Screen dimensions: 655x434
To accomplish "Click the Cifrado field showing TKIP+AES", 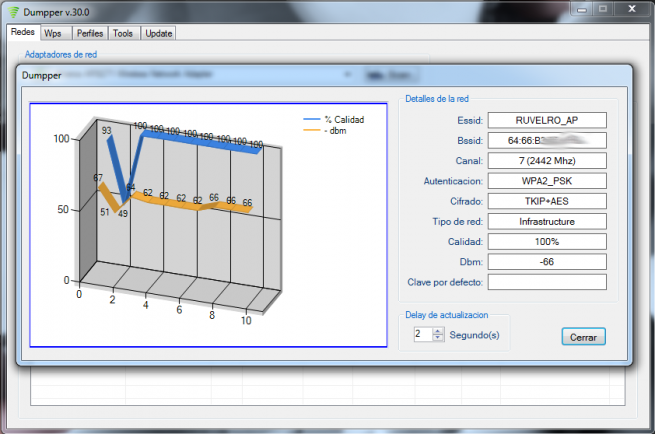I will click(547, 201).
